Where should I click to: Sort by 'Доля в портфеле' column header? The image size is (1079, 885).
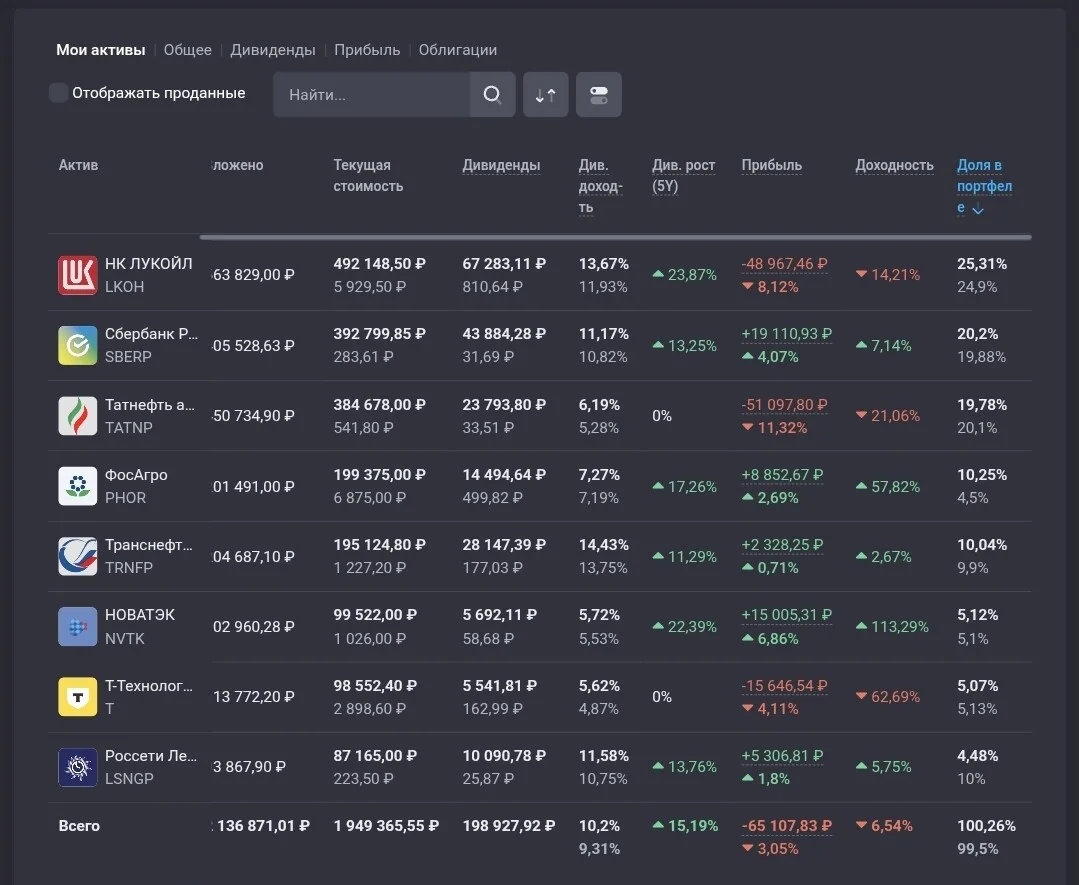point(984,186)
